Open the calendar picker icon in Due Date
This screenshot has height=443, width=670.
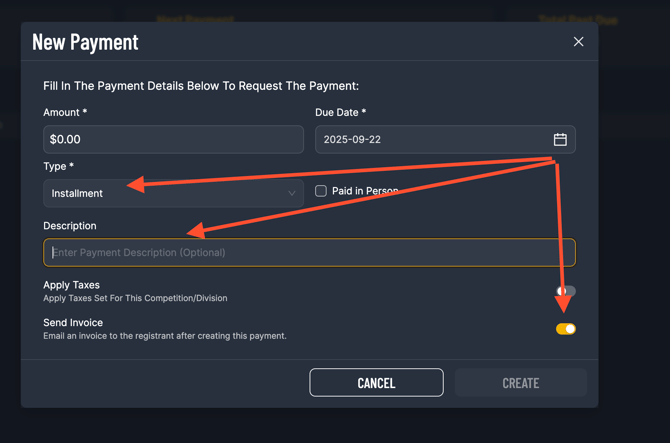pyautogui.click(x=560, y=139)
